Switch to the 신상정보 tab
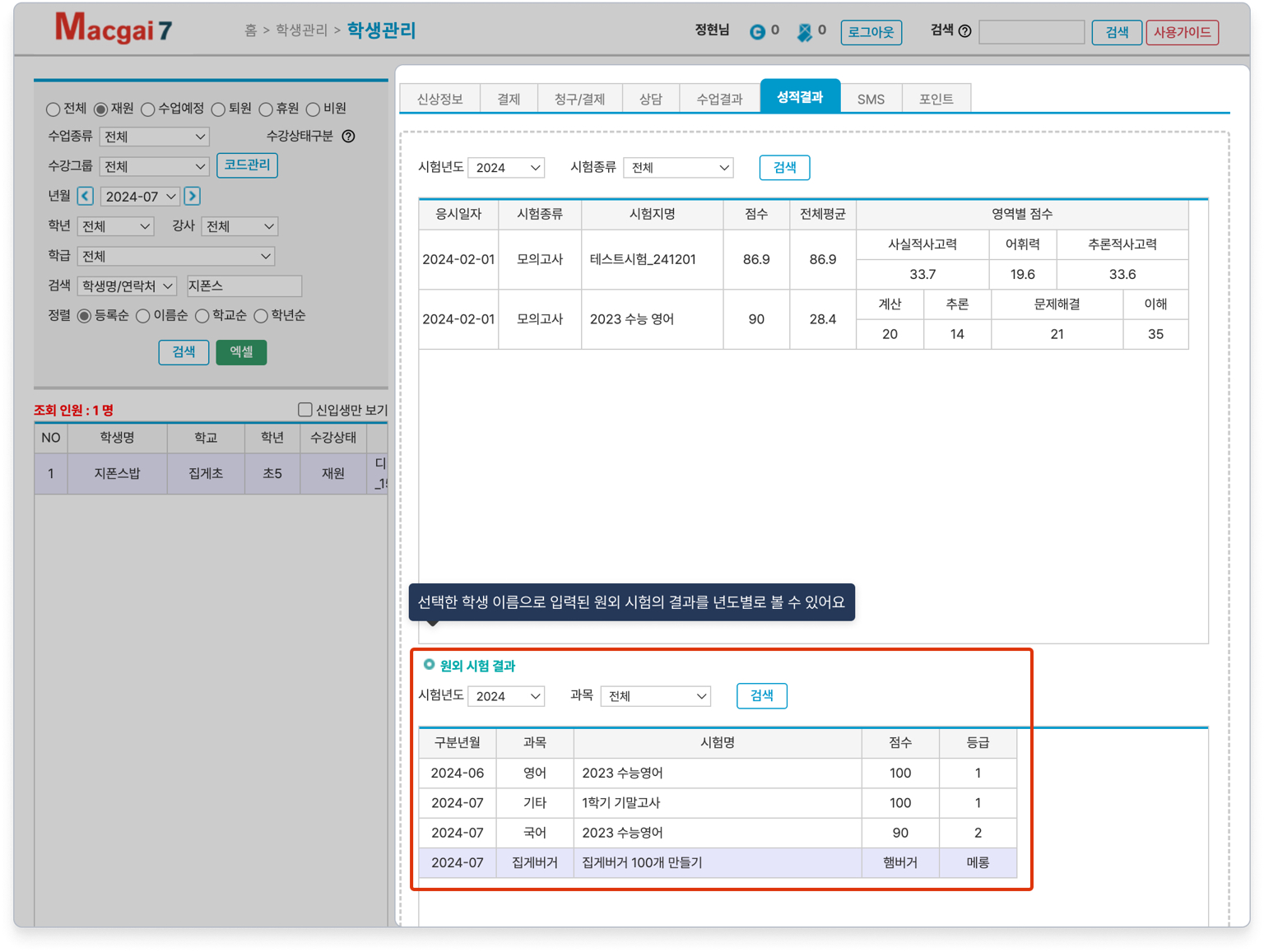This screenshot has height=952, width=1264. click(x=440, y=99)
